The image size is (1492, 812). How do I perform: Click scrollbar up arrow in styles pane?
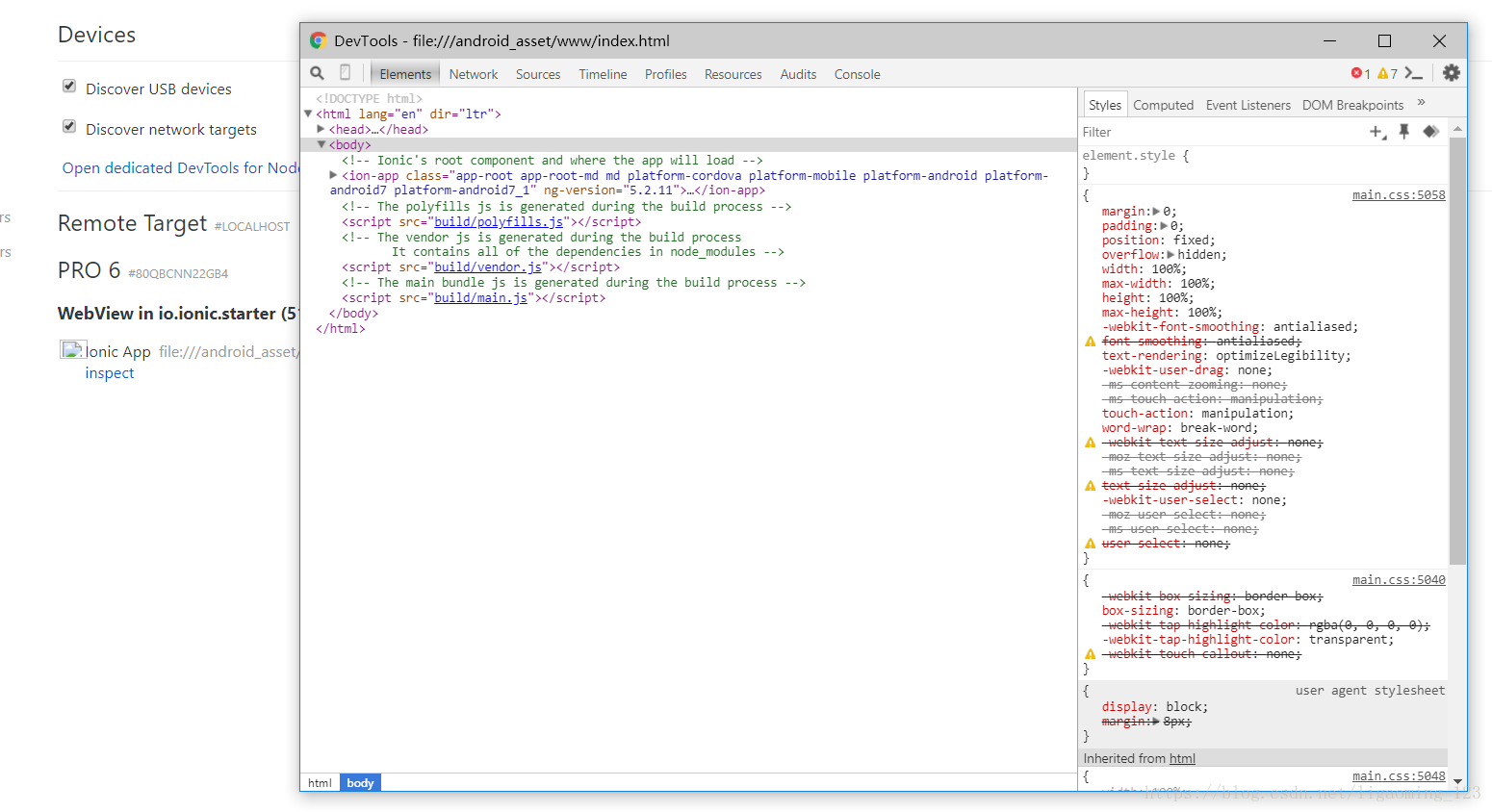click(1457, 128)
